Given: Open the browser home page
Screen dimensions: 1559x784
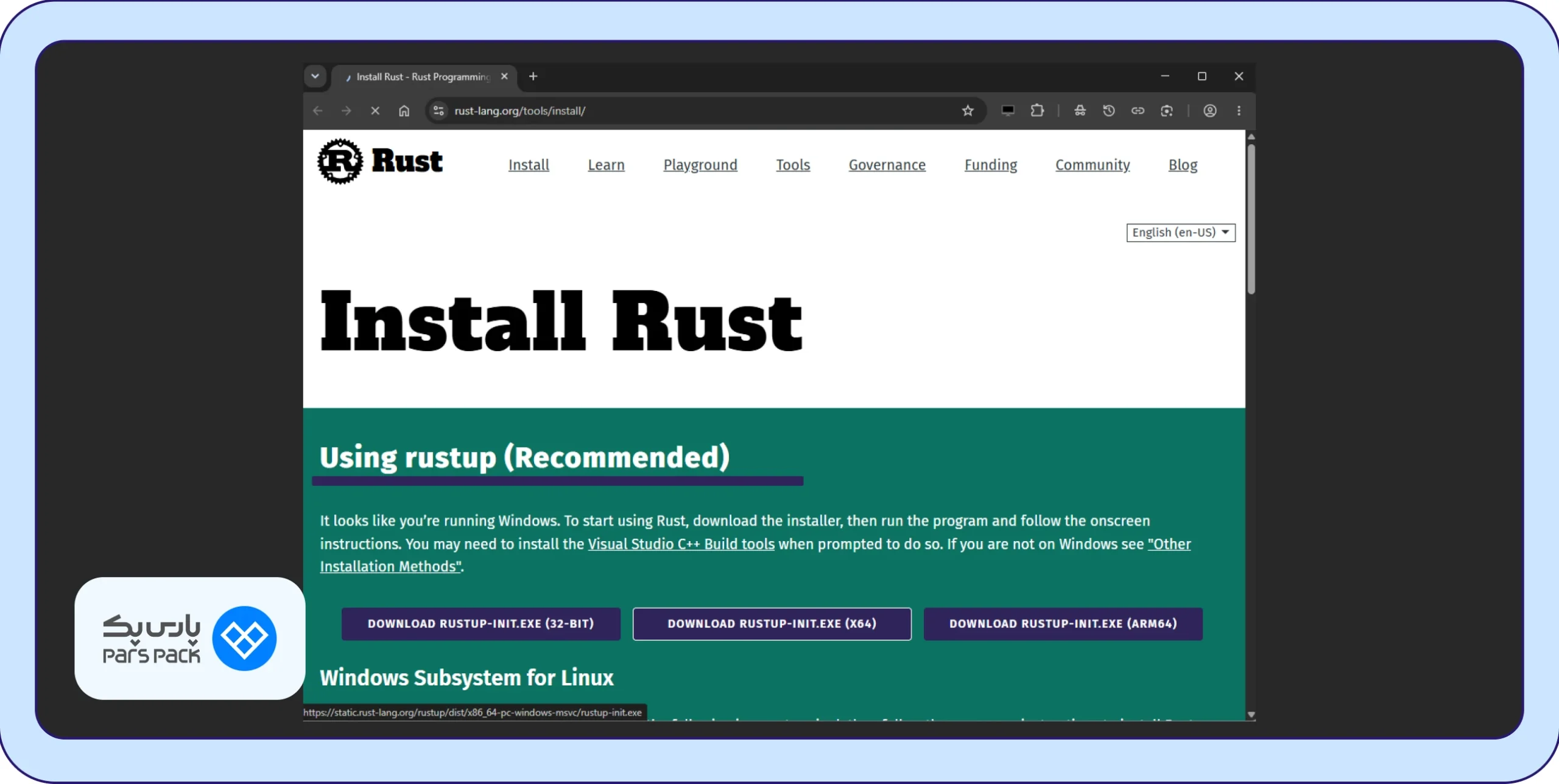Looking at the screenshot, I should tap(404, 111).
